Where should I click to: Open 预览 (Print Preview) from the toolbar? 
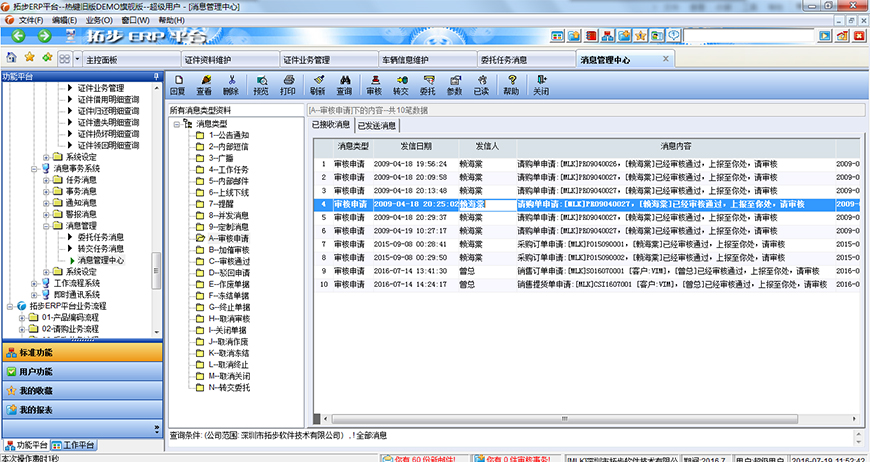(260, 84)
